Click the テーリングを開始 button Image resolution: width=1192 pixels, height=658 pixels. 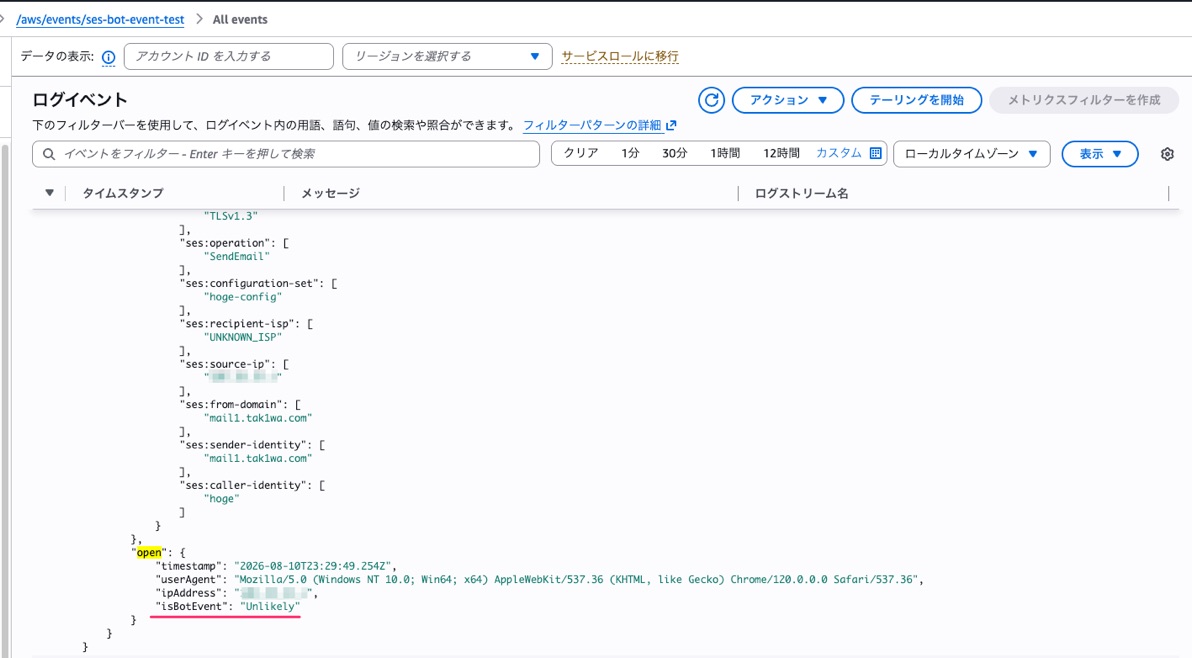coord(916,100)
